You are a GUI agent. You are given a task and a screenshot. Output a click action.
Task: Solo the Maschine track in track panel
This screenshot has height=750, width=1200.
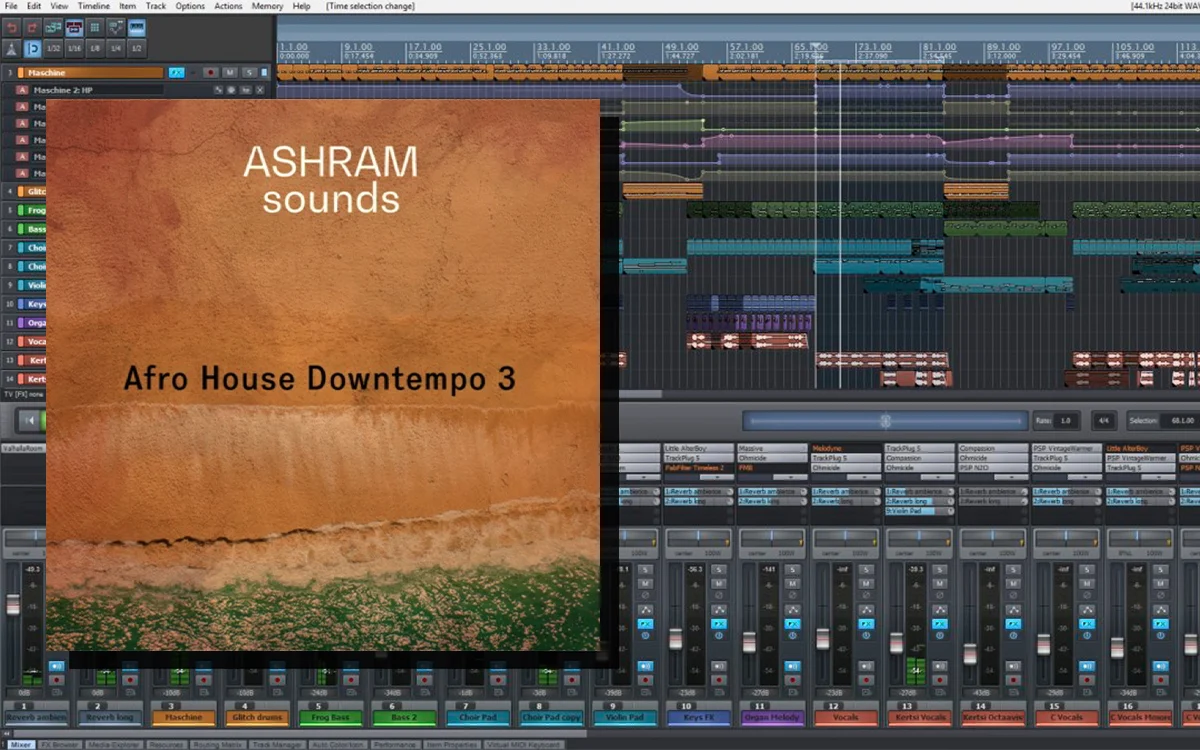coord(249,73)
